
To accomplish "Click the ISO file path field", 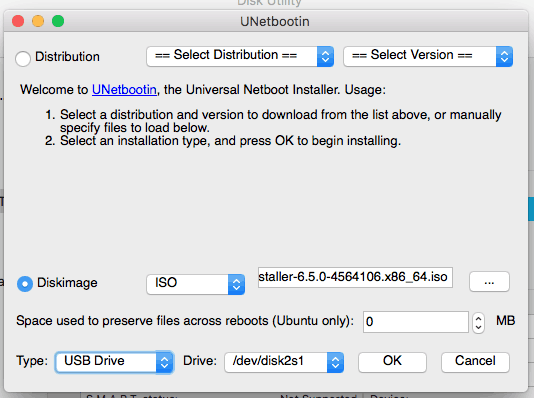I will 355,277.
